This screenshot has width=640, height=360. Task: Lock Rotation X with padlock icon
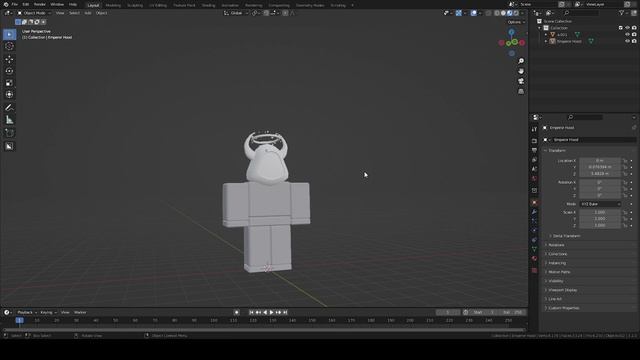(625, 182)
